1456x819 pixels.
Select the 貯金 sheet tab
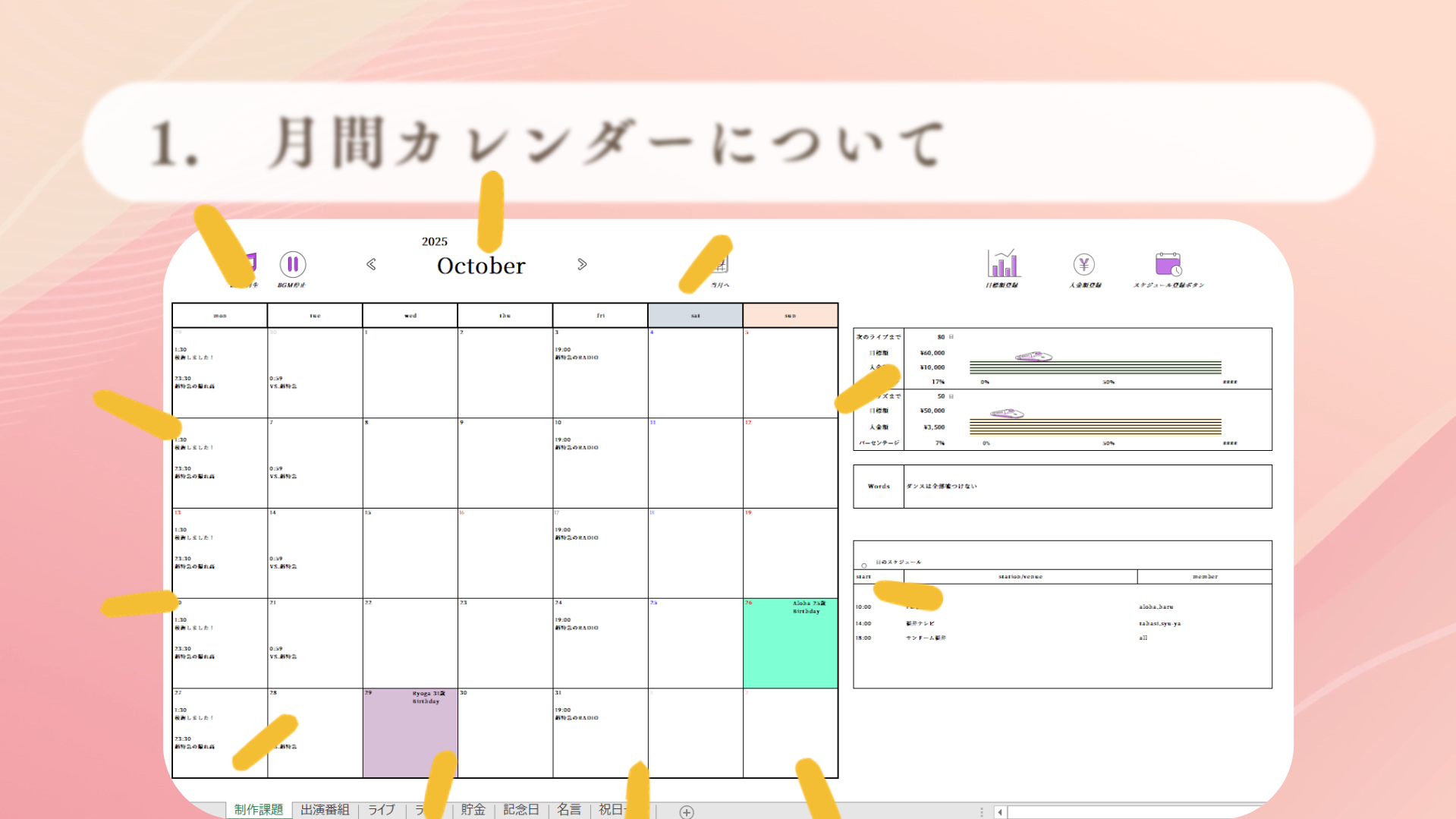[x=473, y=810]
